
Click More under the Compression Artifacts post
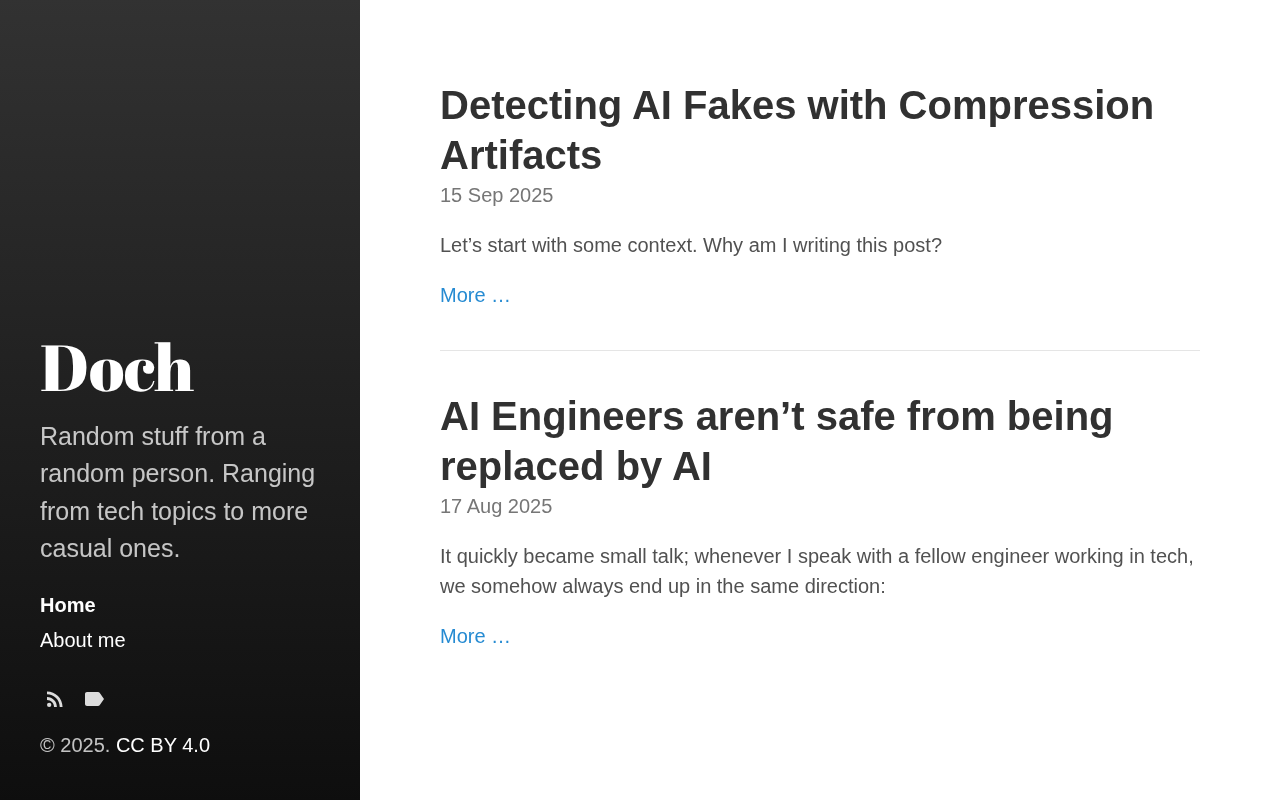[x=475, y=295]
